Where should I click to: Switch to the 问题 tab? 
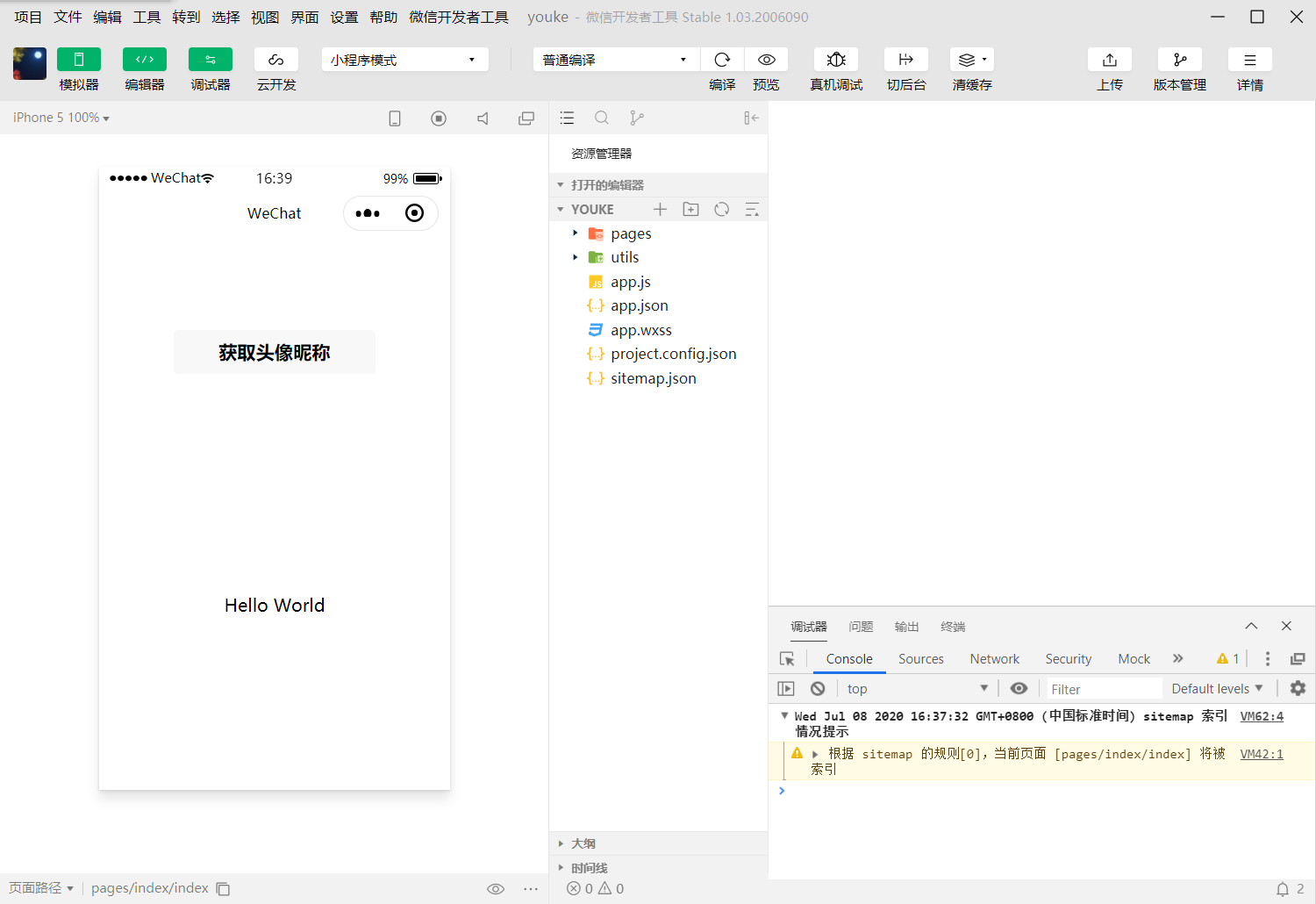pyautogui.click(x=861, y=627)
